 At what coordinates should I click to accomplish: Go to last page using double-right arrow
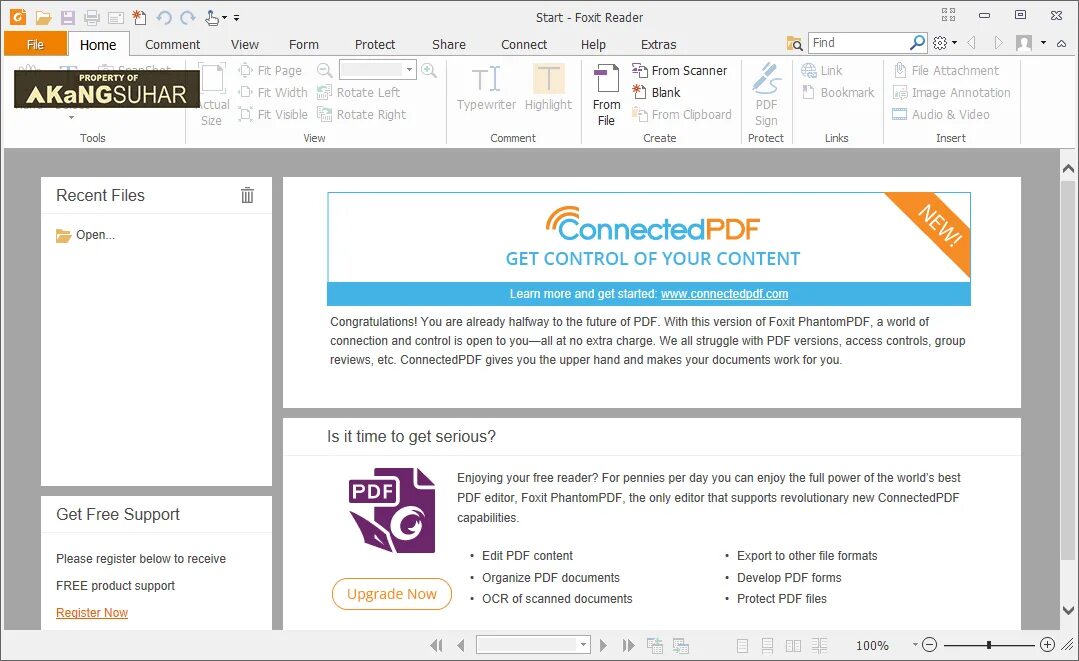pyautogui.click(x=628, y=645)
